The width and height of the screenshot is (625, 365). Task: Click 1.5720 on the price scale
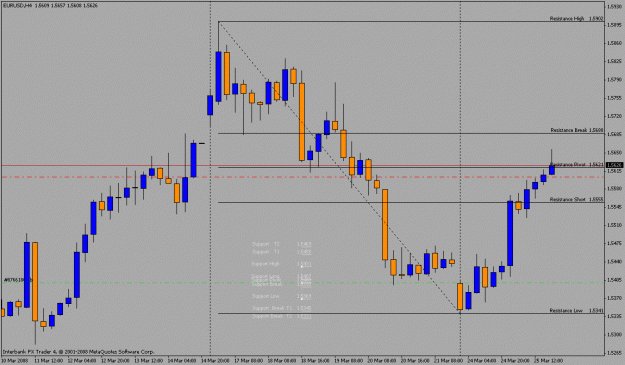[615, 116]
